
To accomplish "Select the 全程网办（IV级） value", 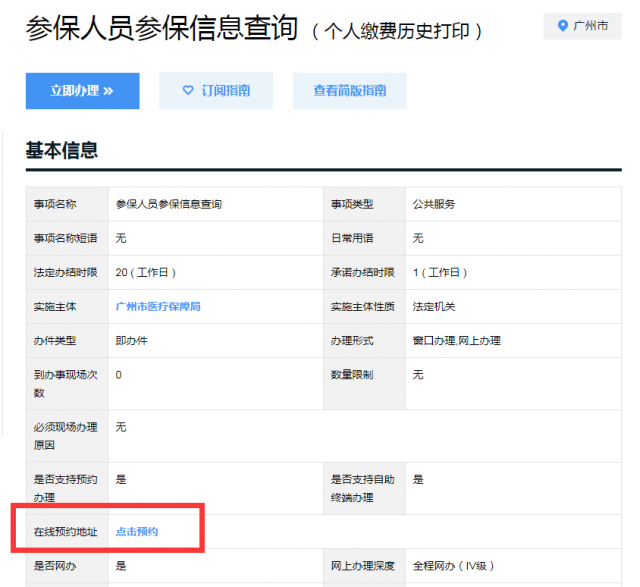I will (453, 566).
